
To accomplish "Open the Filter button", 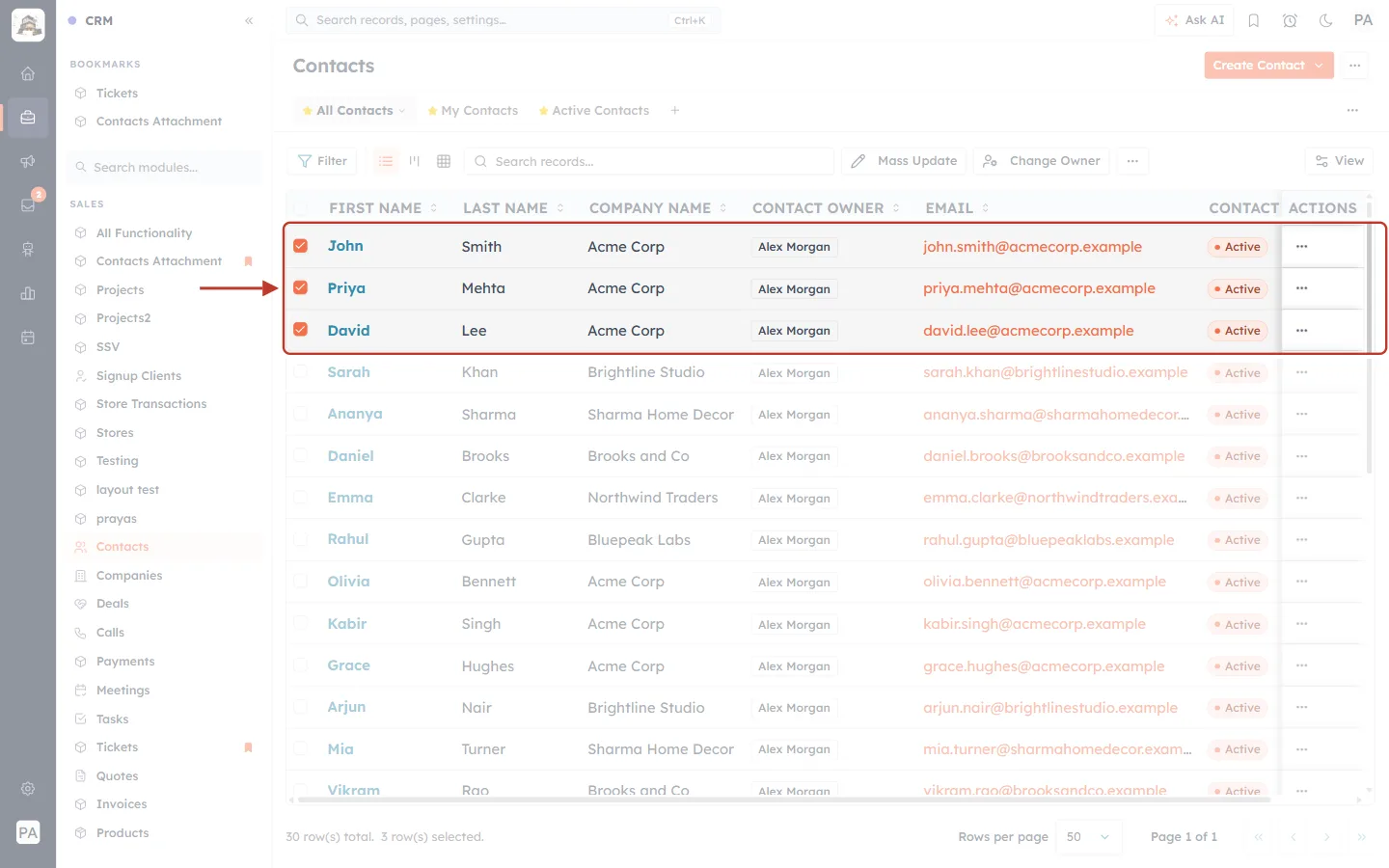I will [x=322, y=161].
